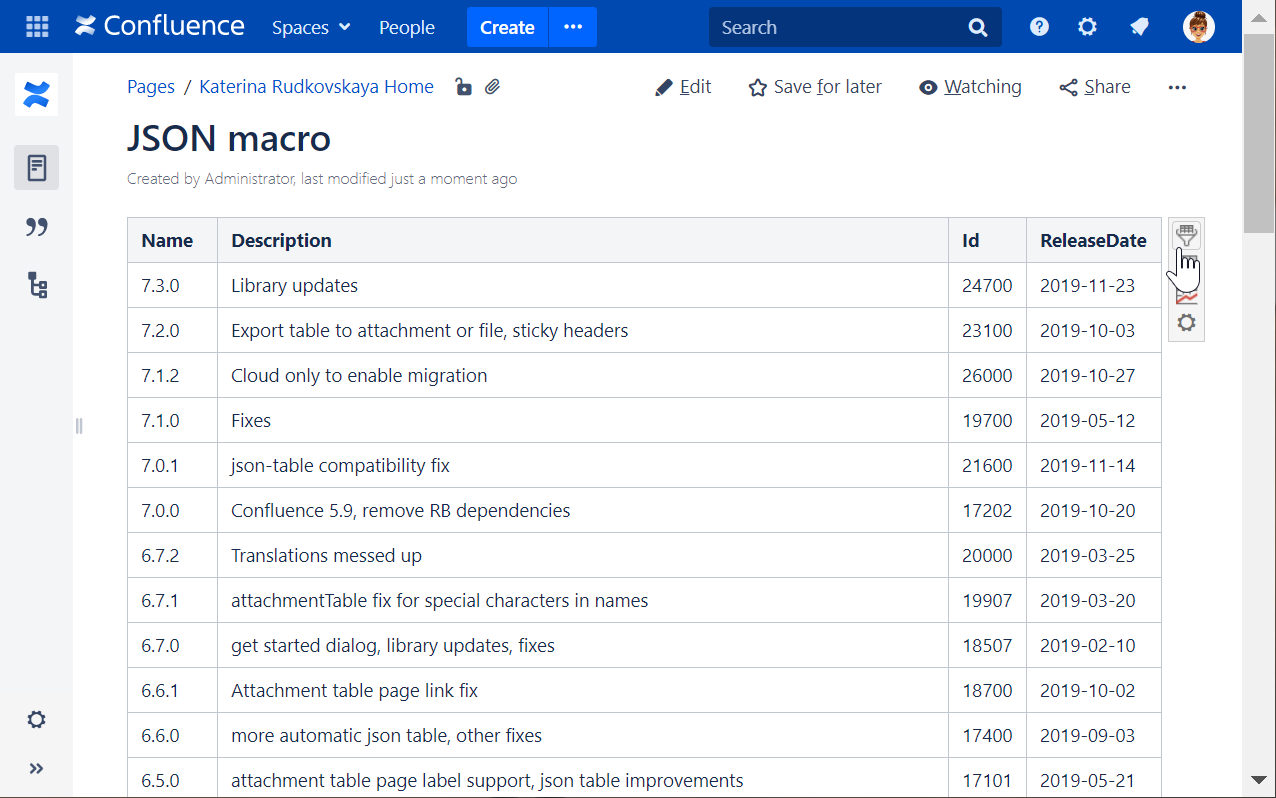Open Katerina Rudkovskaya Home breadcrumb link

[316, 87]
